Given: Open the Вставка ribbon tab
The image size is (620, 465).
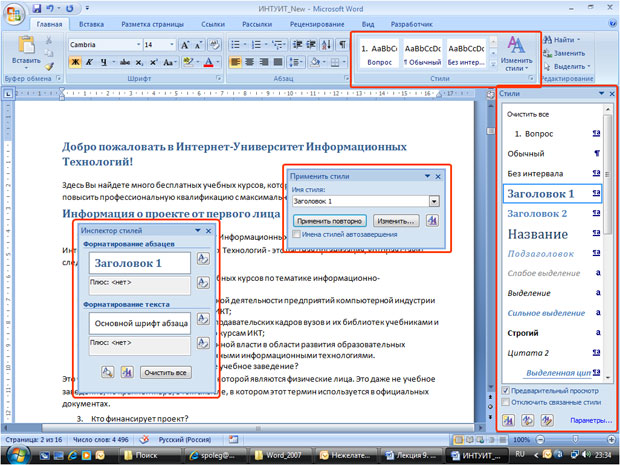Looking at the screenshot, I should point(91,24).
